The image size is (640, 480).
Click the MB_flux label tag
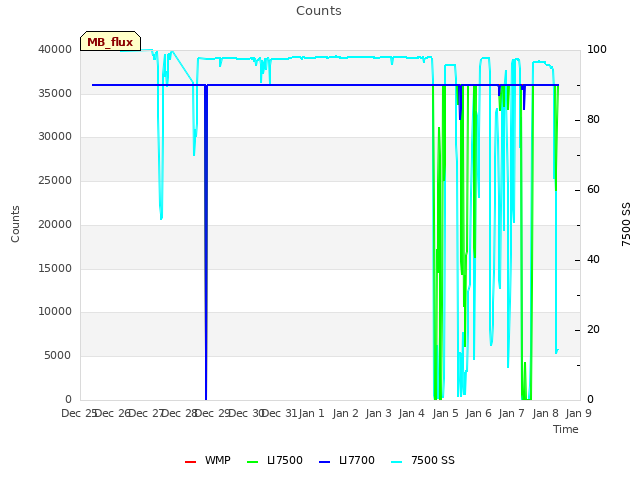click(111, 41)
